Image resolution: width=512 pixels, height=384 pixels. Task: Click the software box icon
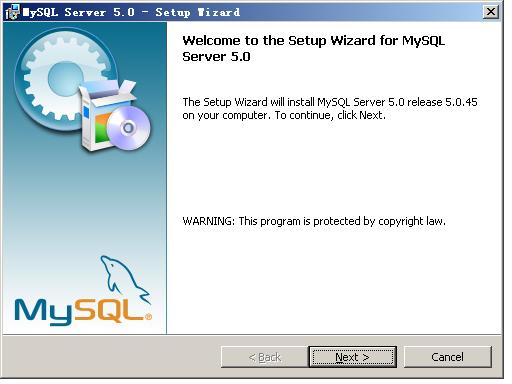[x=107, y=115]
